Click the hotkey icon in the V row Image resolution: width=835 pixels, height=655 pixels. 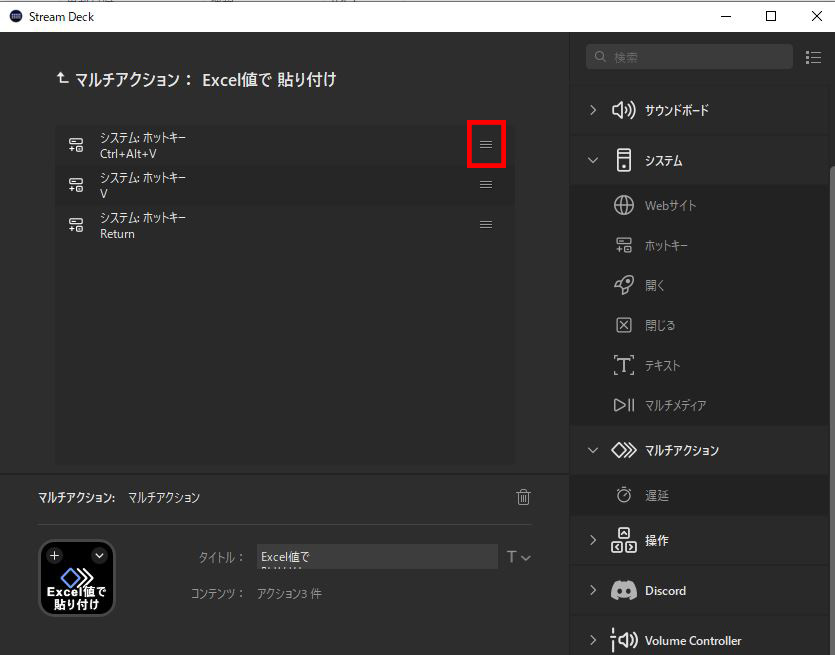(76, 185)
